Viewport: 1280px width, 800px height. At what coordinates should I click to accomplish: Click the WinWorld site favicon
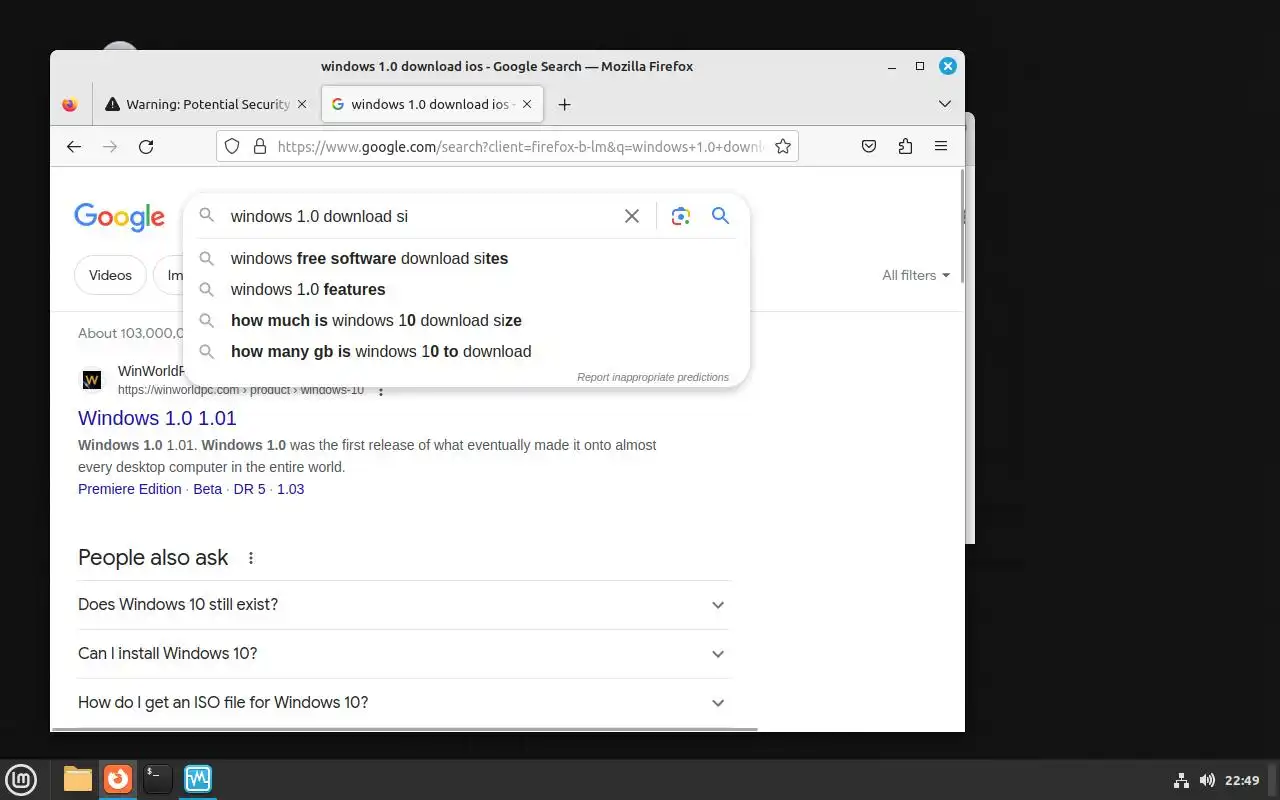pyautogui.click(x=92, y=380)
